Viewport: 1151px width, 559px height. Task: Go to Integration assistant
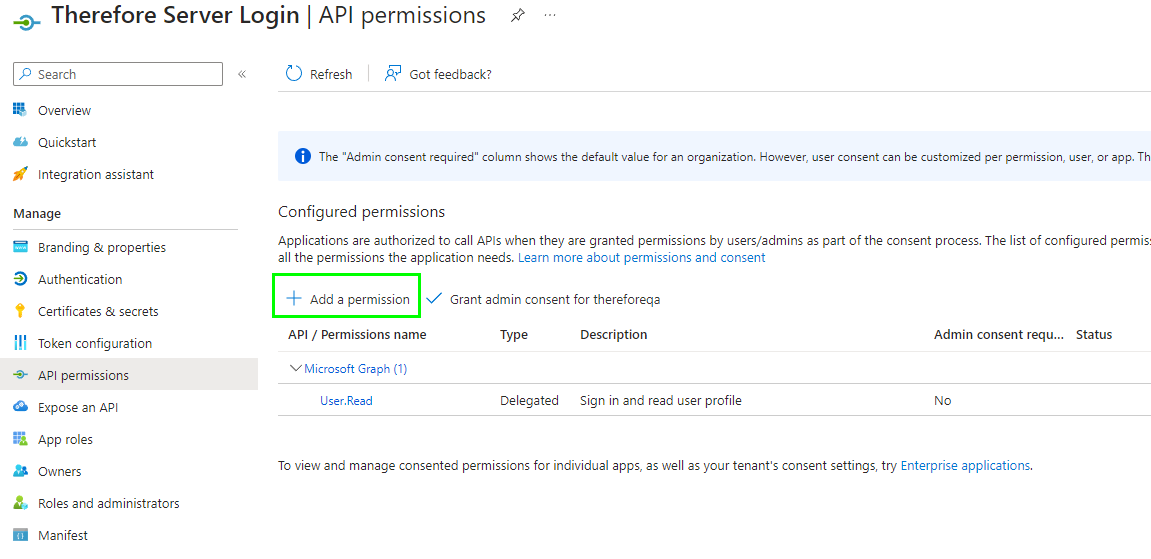pos(96,175)
